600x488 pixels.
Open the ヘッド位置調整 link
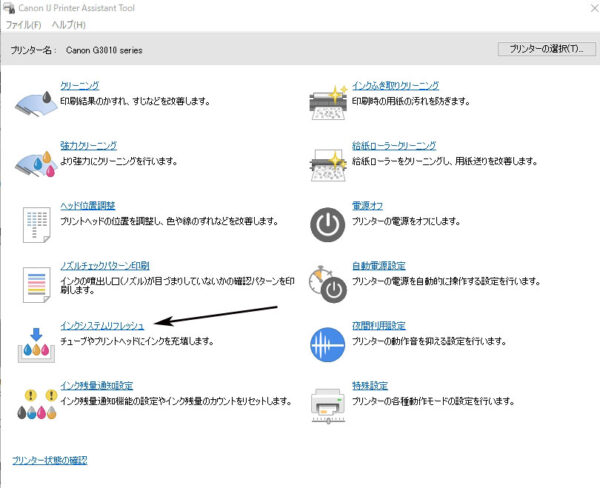pyautogui.click(x=88, y=206)
